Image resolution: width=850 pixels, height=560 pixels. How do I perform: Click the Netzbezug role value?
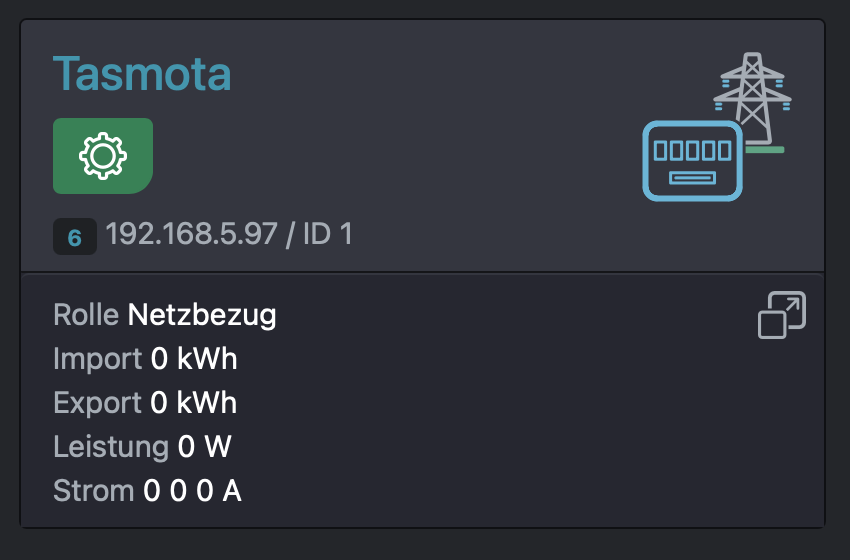point(202,315)
